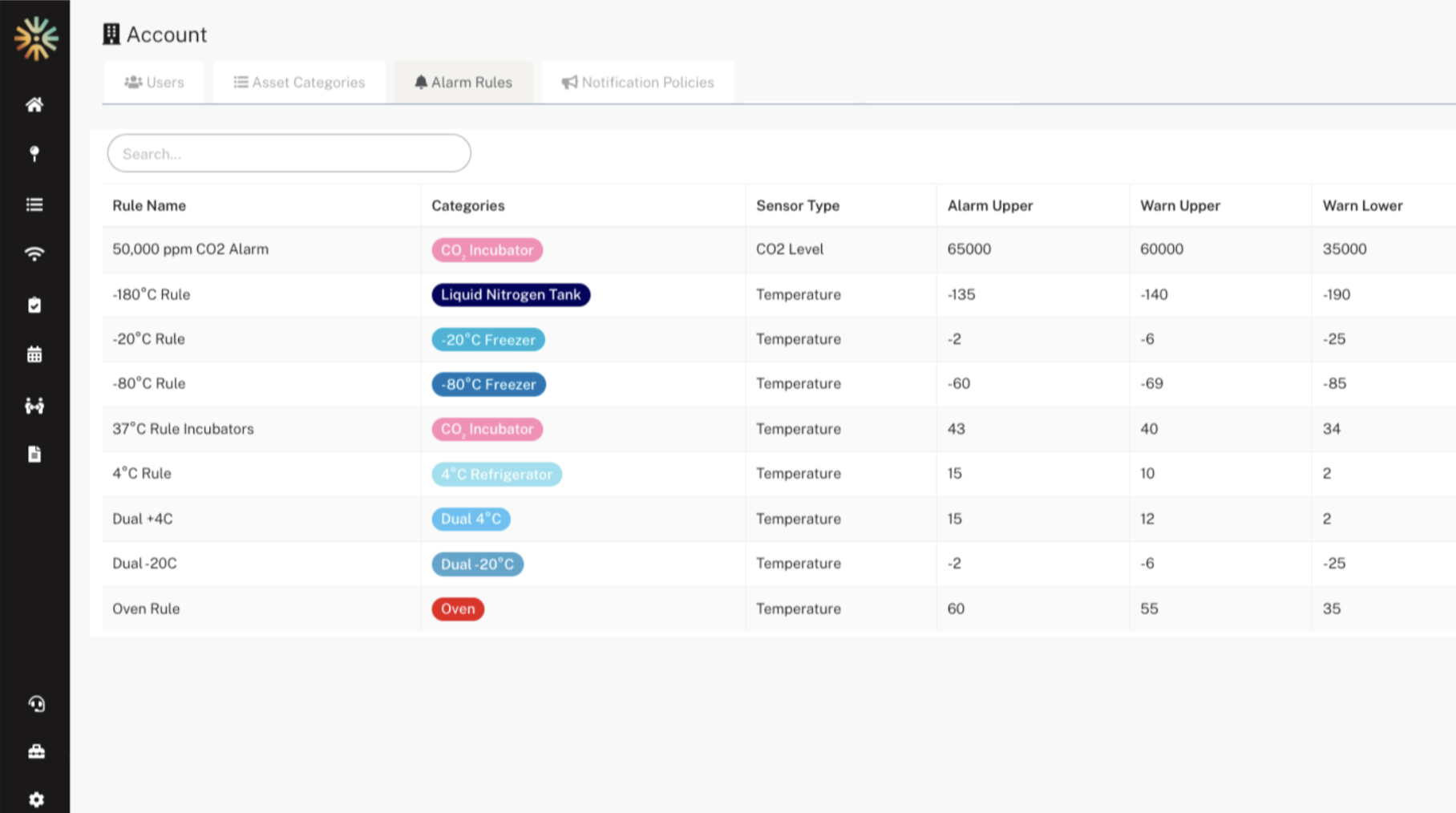Click the Account building icon

point(111,34)
